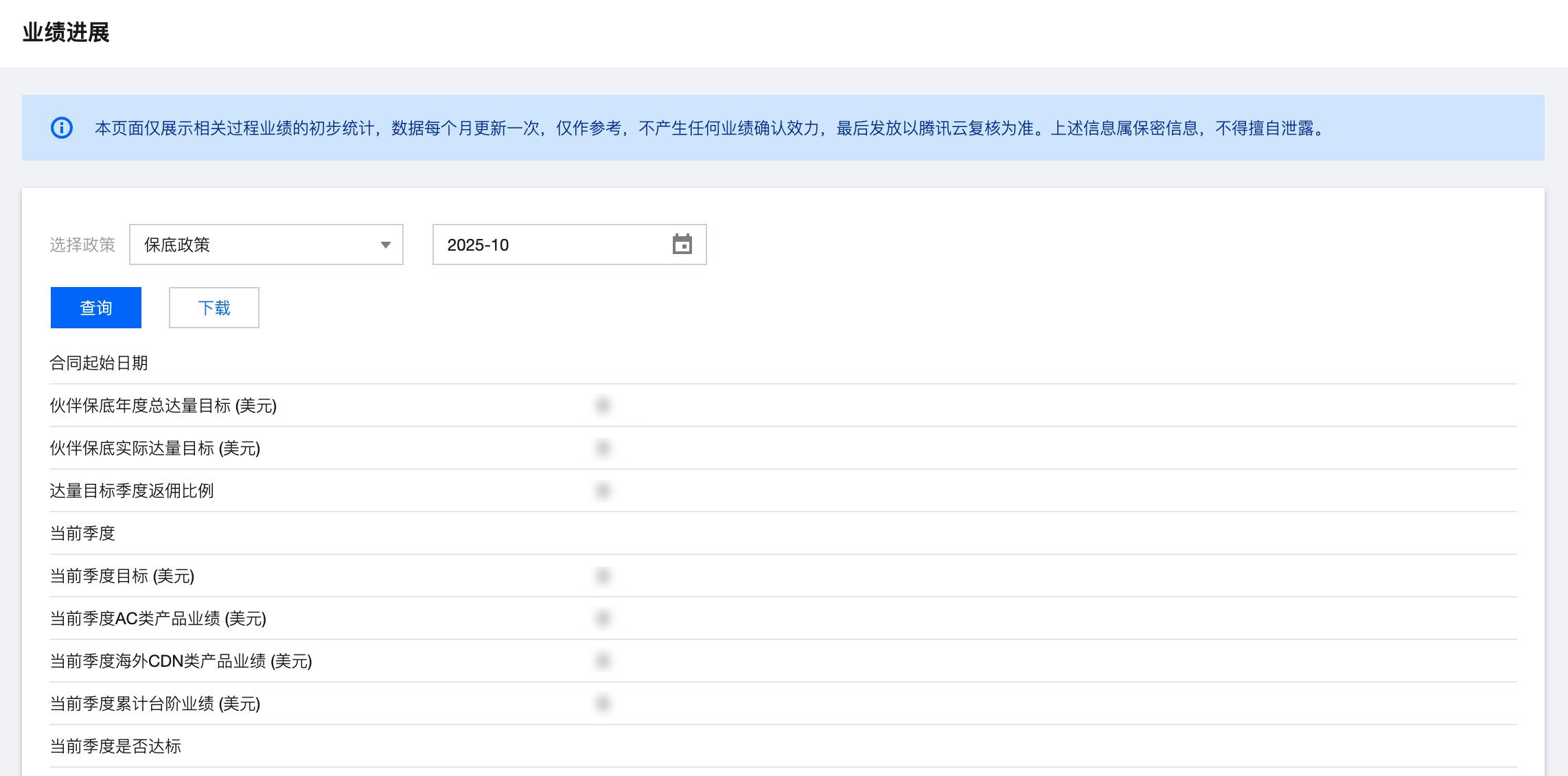
Task: Click the 业绩进展 page title
Action: click(66, 32)
